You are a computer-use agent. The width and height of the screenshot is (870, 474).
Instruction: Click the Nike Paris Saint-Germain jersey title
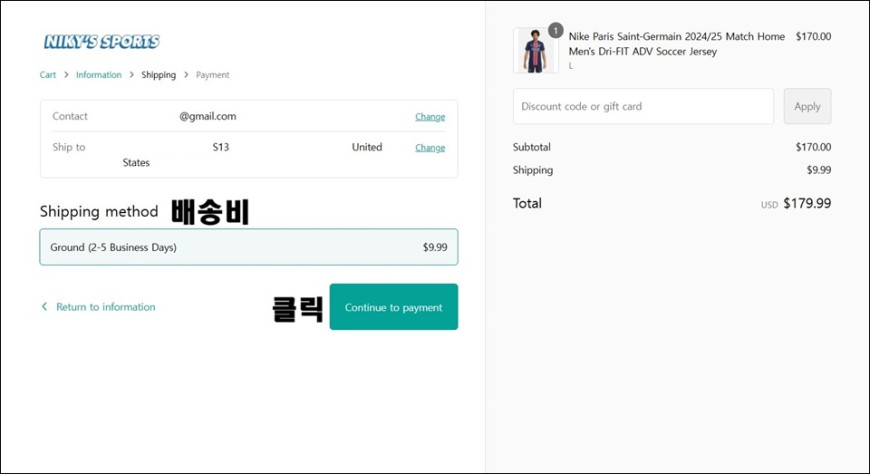(x=676, y=44)
